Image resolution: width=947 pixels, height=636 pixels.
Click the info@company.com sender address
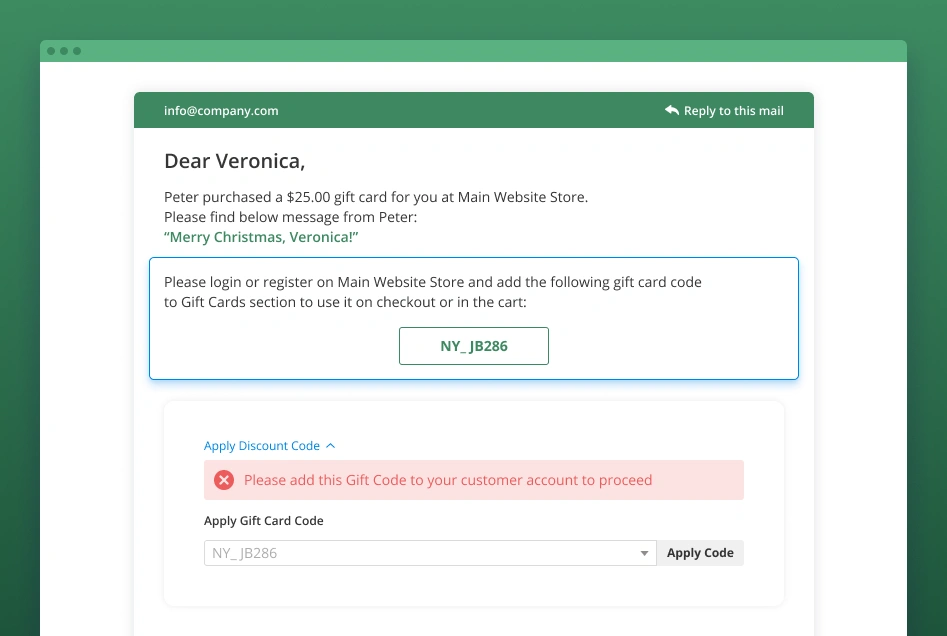click(220, 110)
